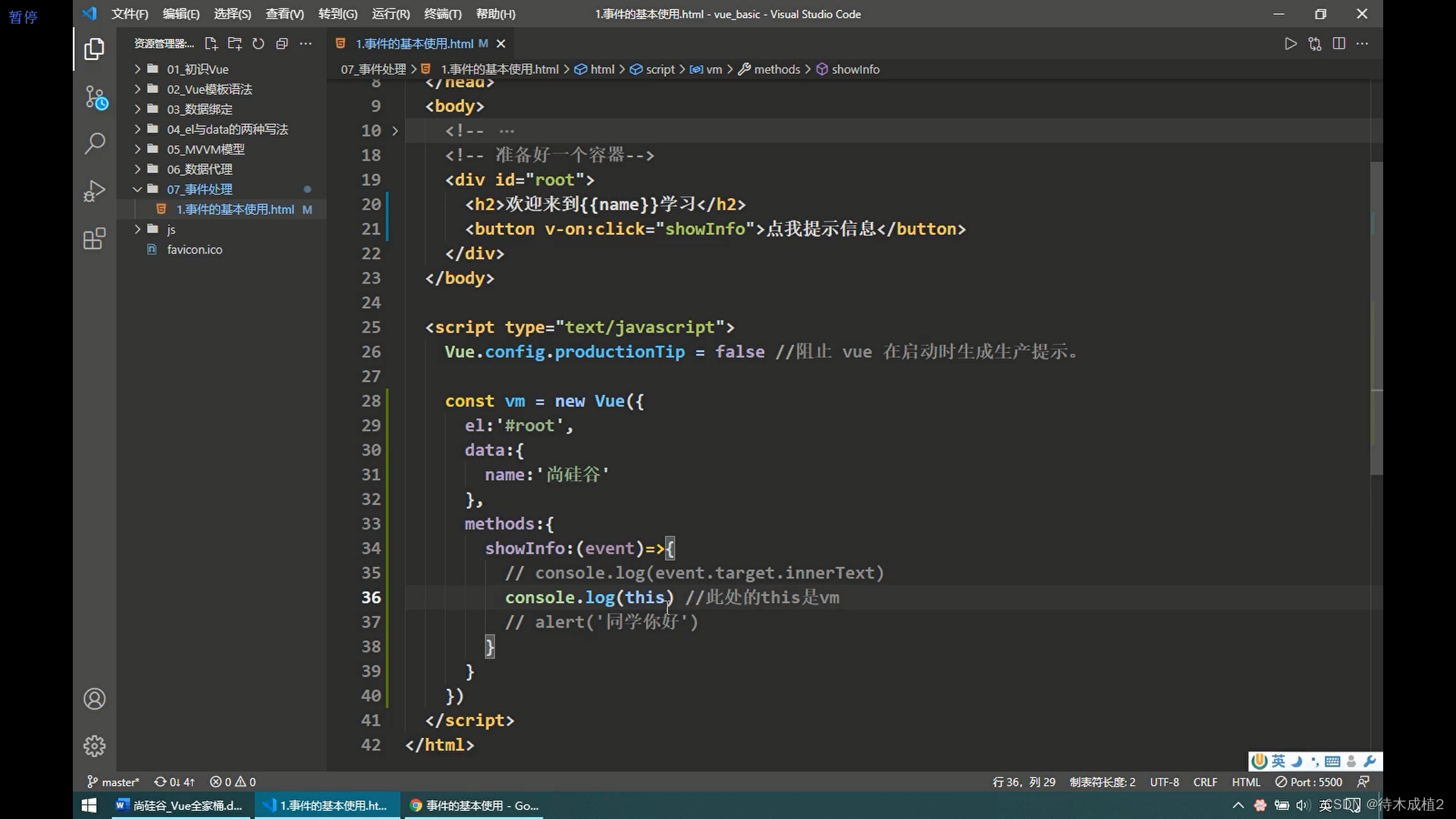Open the 帮助(H) menu

click(x=495, y=14)
